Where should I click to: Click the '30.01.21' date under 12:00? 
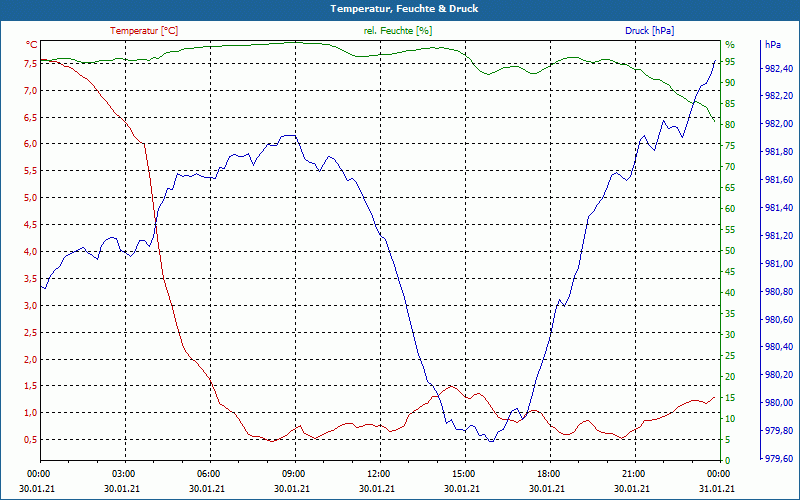[x=377, y=488]
